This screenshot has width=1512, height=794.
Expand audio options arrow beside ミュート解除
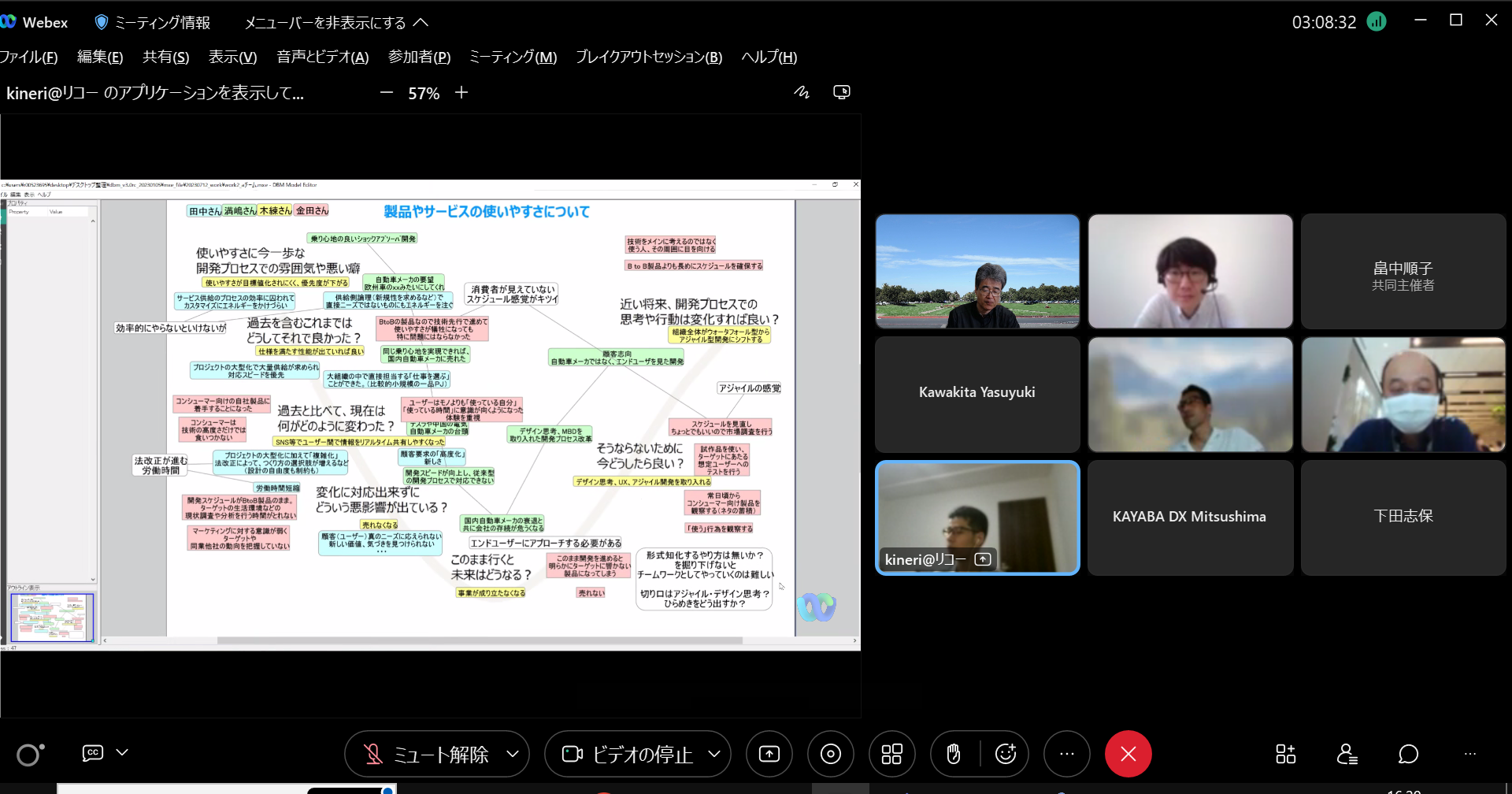513,754
